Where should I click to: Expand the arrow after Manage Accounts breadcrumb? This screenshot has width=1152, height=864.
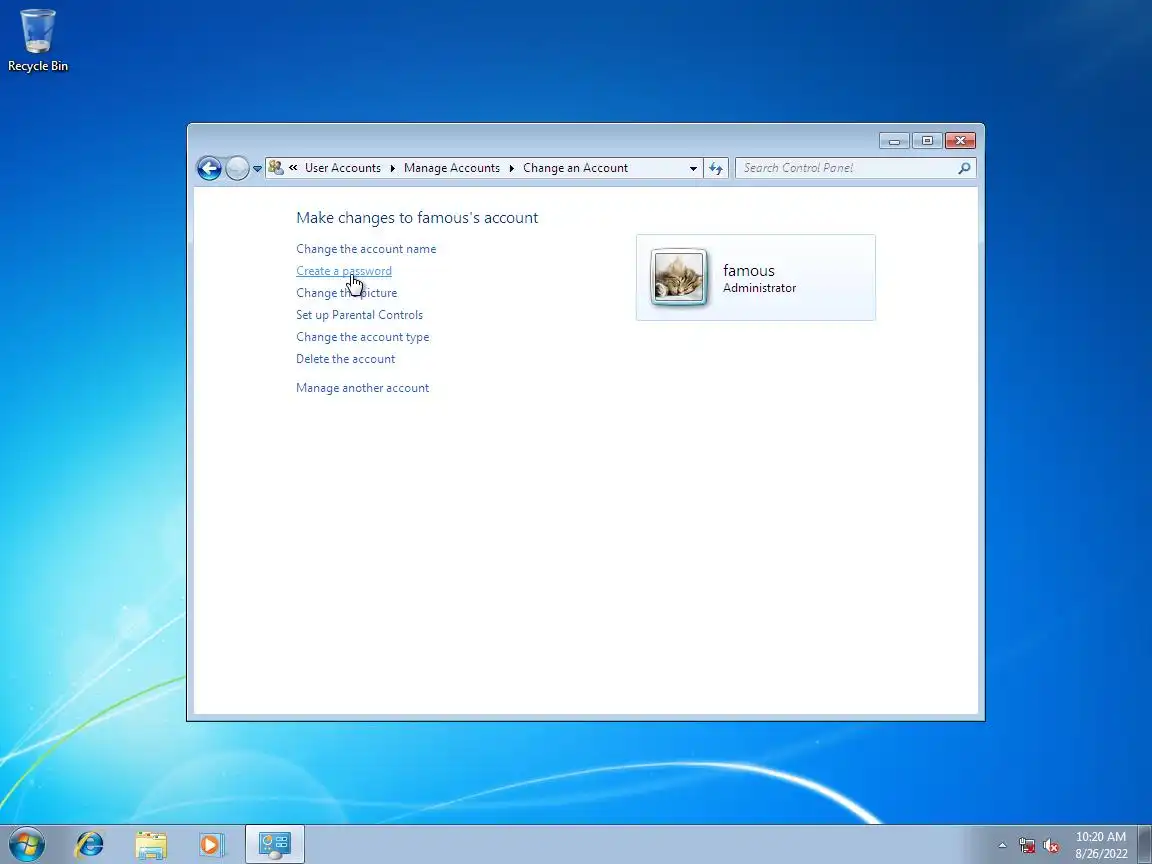pos(511,168)
